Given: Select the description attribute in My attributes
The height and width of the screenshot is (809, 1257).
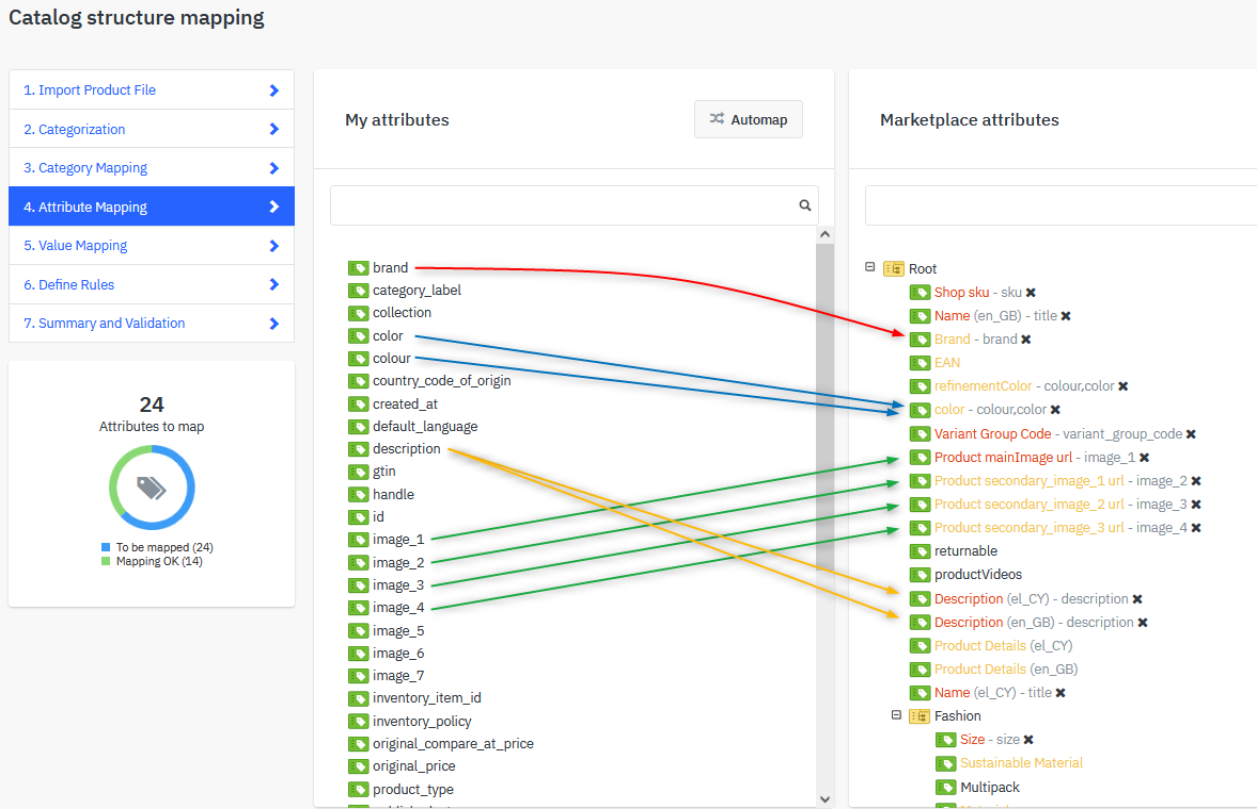Looking at the screenshot, I should (x=406, y=449).
